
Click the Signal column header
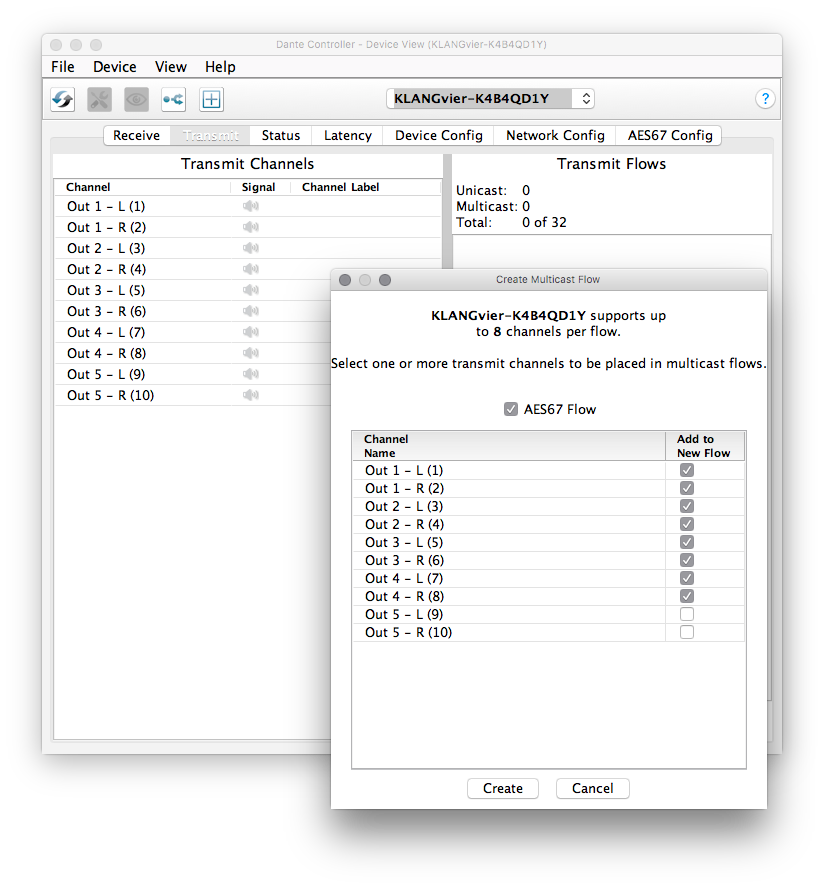pyautogui.click(x=259, y=187)
